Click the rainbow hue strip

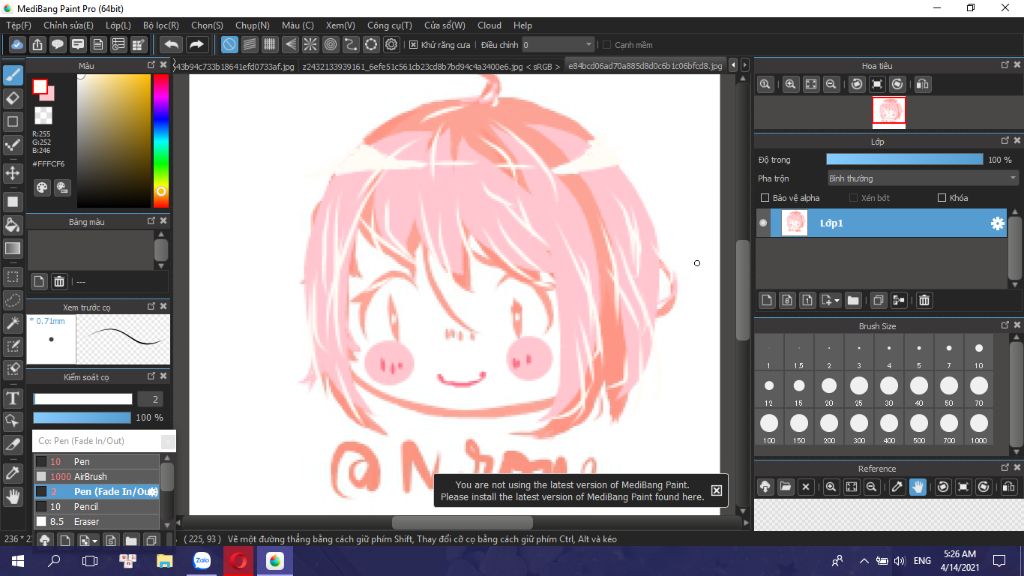coord(161,140)
